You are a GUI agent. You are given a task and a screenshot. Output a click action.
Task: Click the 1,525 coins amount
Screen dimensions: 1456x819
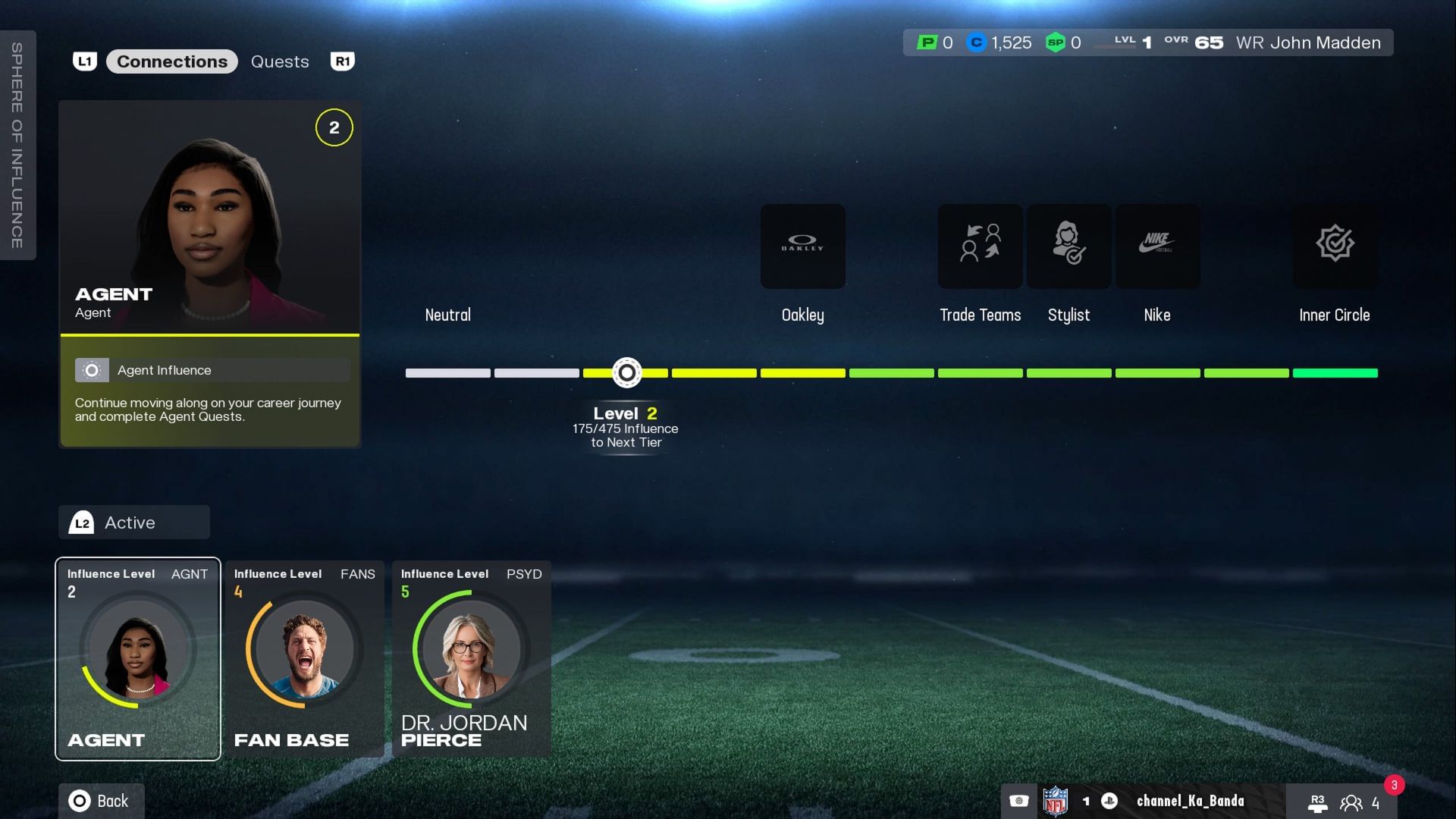tap(1011, 42)
